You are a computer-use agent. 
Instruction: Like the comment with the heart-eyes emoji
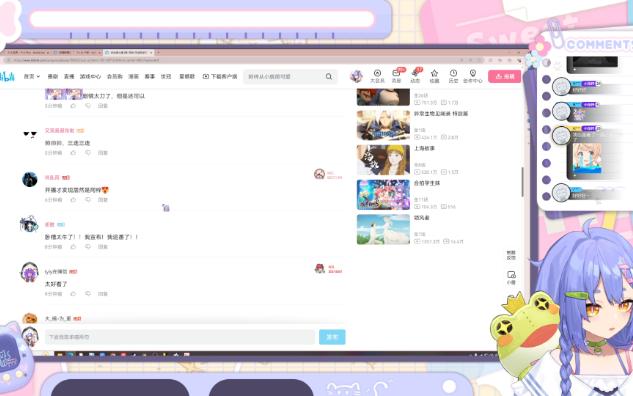click(73, 200)
